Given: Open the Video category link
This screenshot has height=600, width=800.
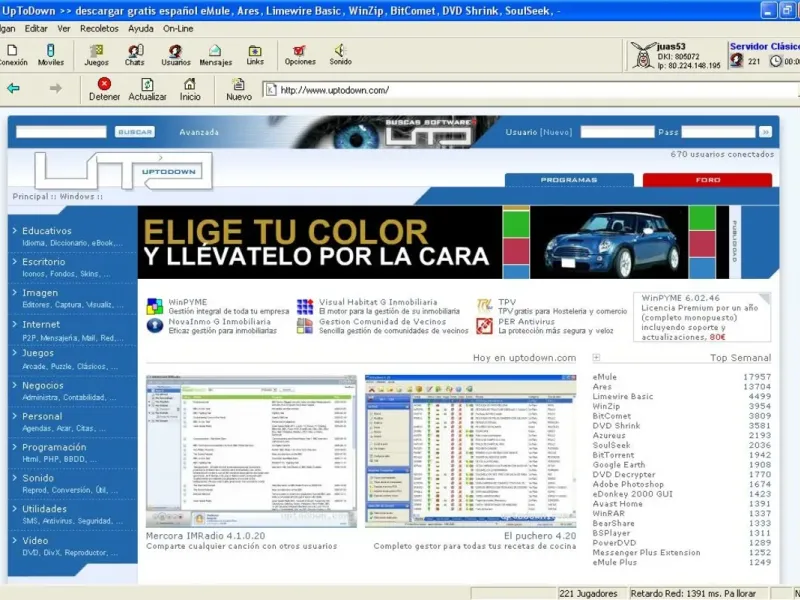Looking at the screenshot, I should tap(35, 540).
